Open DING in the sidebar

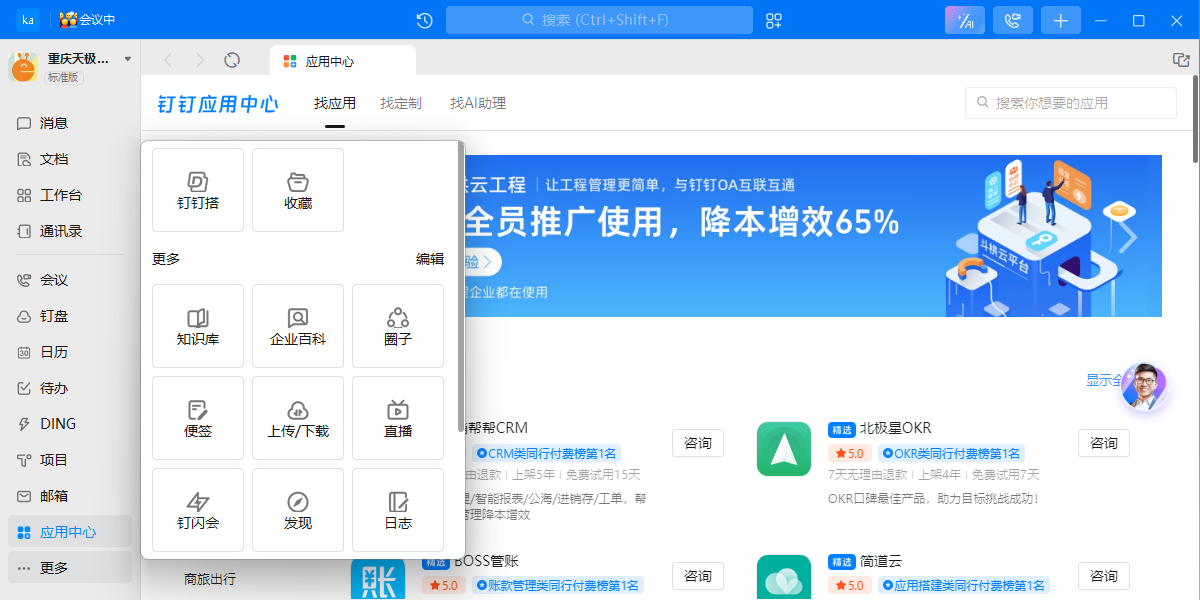pyautogui.click(x=70, y=424)
